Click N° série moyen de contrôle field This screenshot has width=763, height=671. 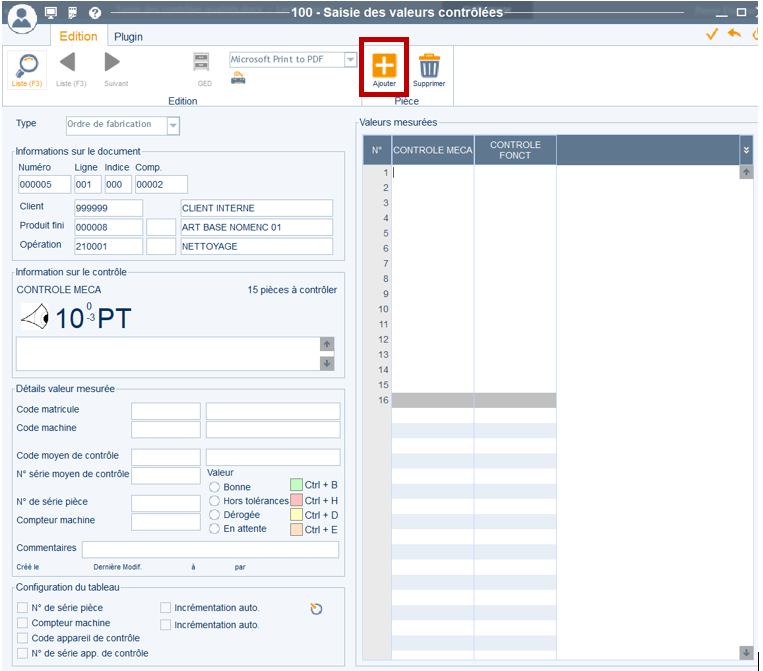coord(166,476)
